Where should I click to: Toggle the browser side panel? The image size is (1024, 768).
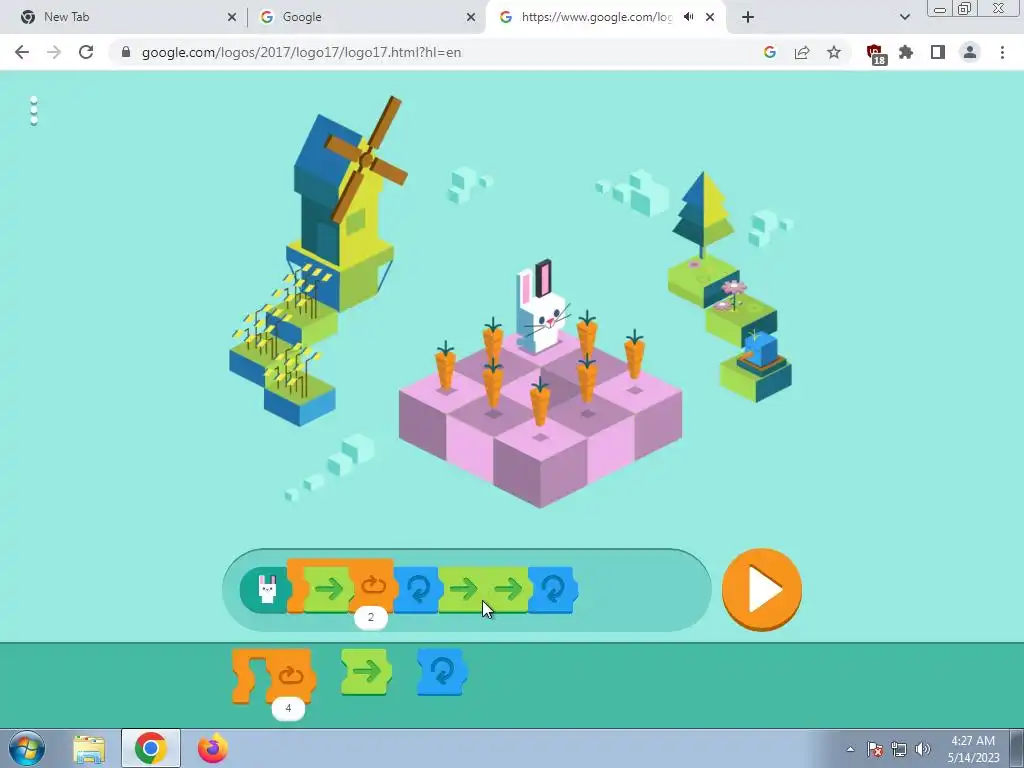click(x=938, y=52)
